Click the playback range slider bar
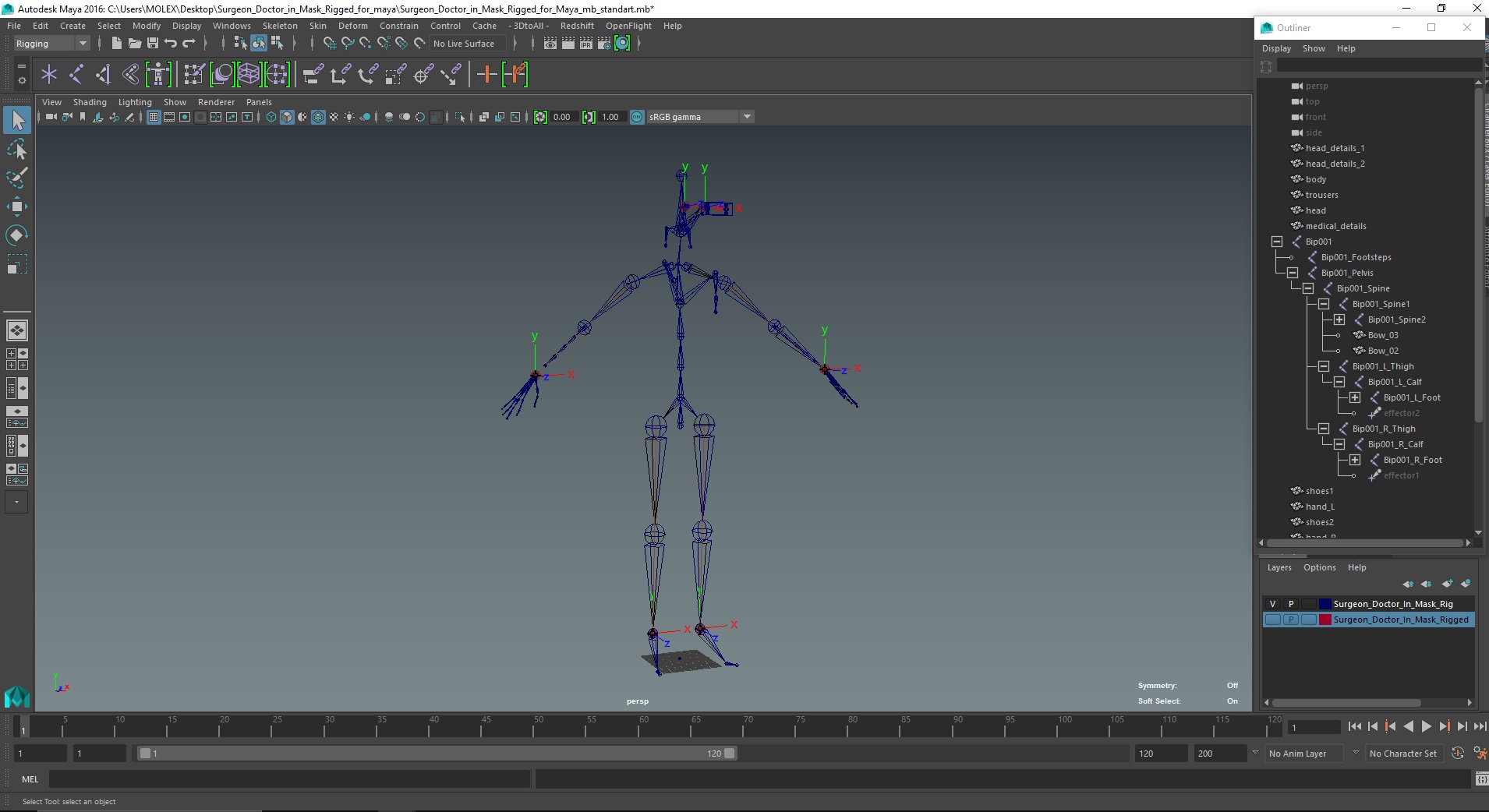Viewport: 1489px width, 812px height. pos(437,754)
